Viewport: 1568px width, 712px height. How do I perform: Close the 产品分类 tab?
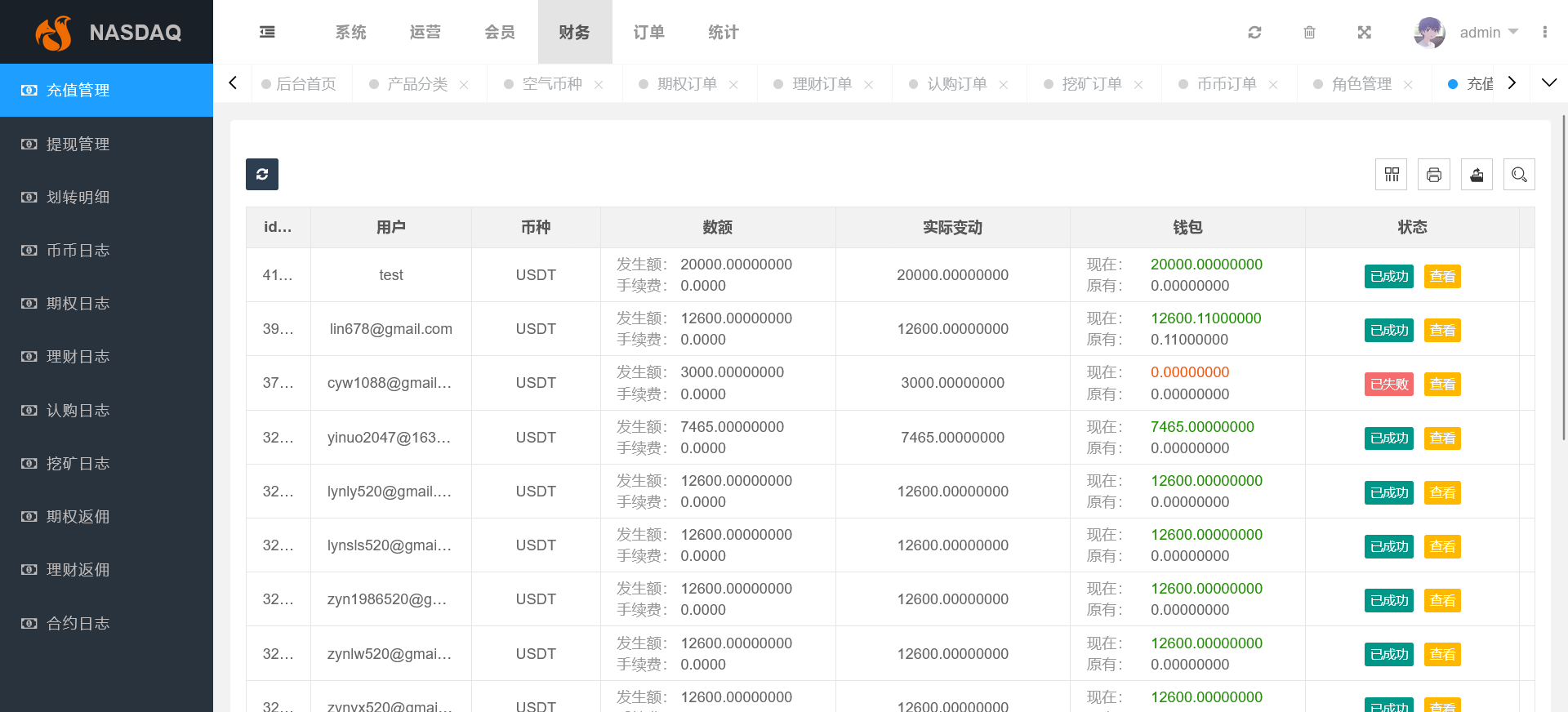point(464,85)
